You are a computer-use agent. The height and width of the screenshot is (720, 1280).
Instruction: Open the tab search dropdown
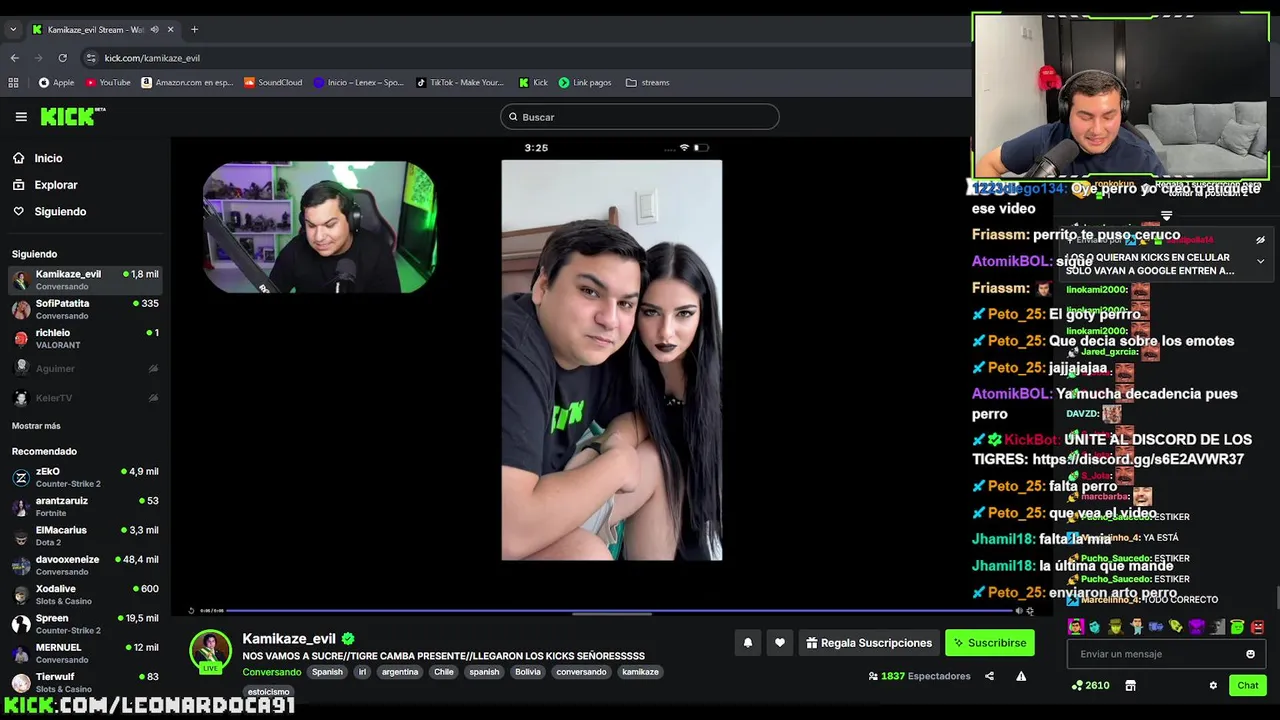click(x=13, y=30)
